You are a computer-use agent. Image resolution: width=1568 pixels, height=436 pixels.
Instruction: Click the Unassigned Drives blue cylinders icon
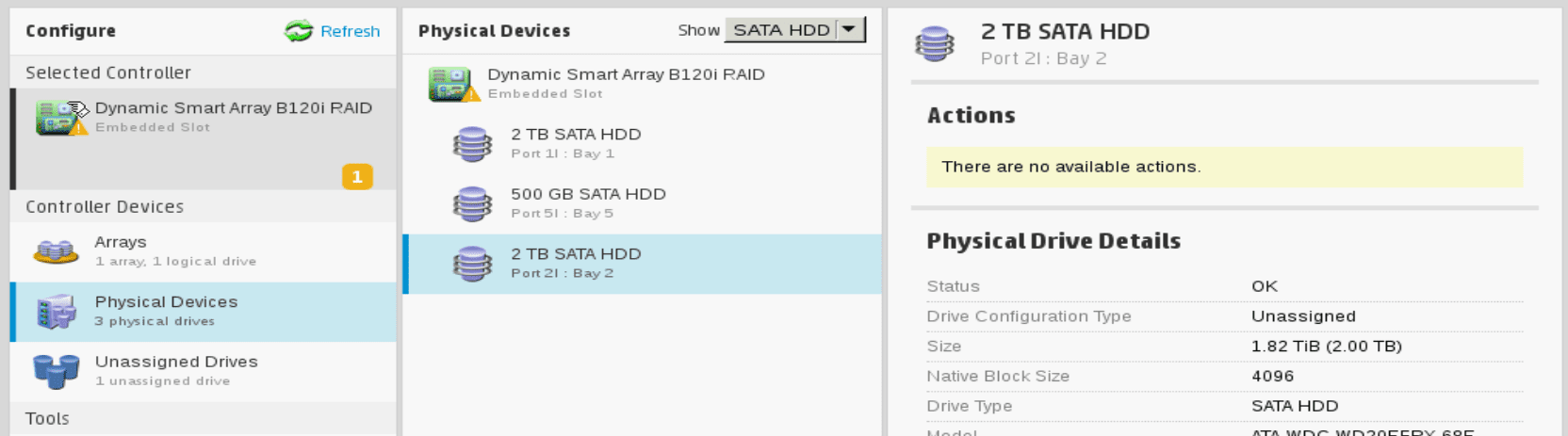point(56,371)
